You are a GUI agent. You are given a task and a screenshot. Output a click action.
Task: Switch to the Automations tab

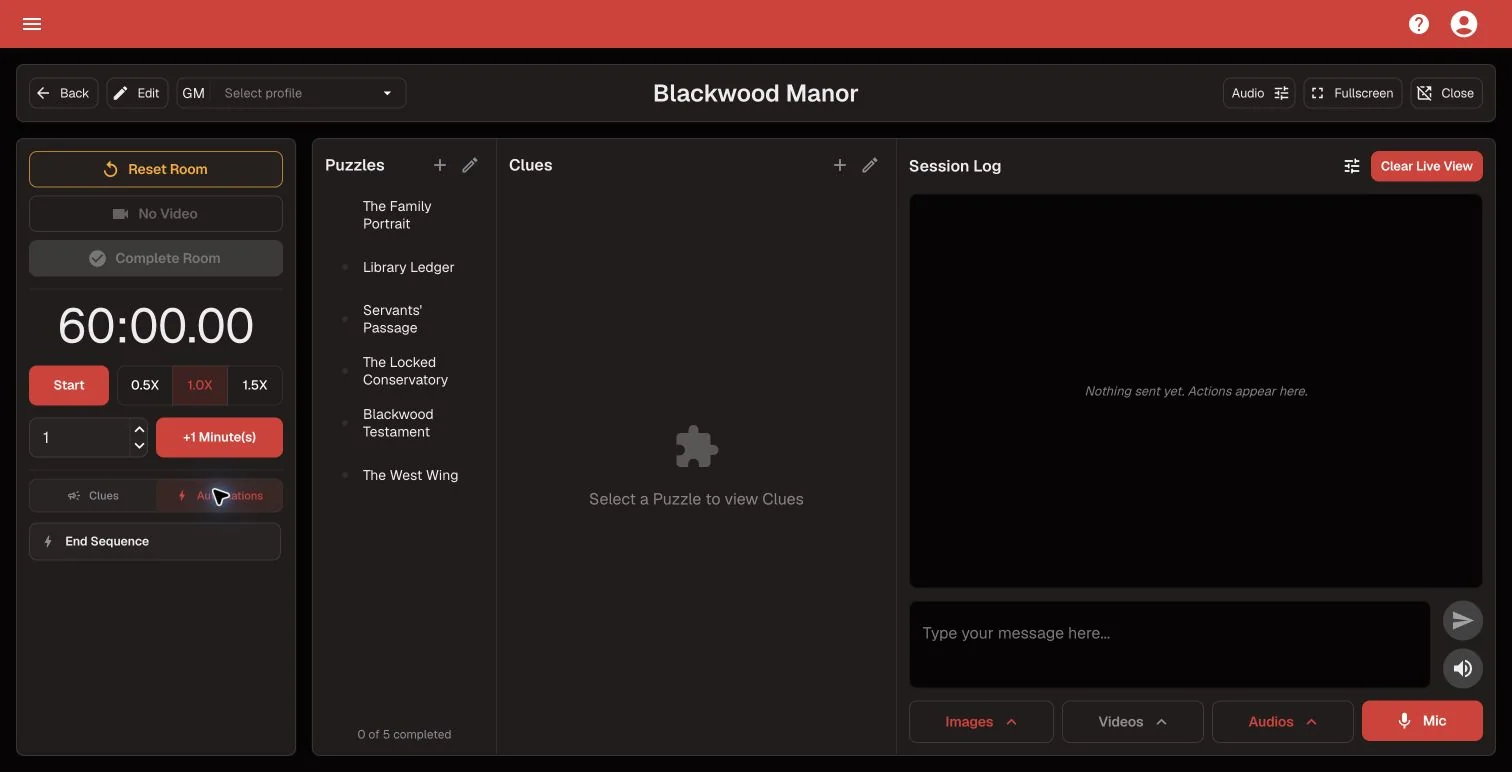pos(219,496)
